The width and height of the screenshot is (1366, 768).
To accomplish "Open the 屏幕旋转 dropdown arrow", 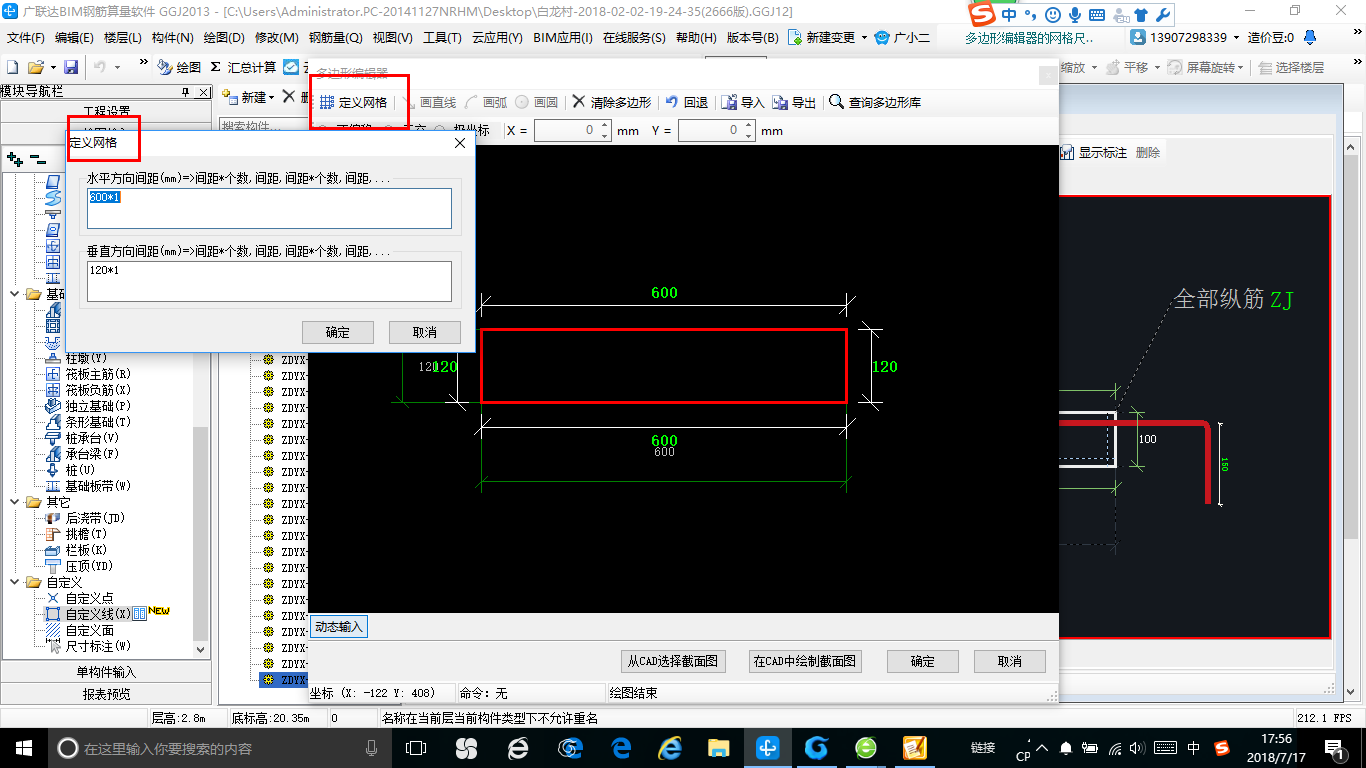I will 1241,67.
